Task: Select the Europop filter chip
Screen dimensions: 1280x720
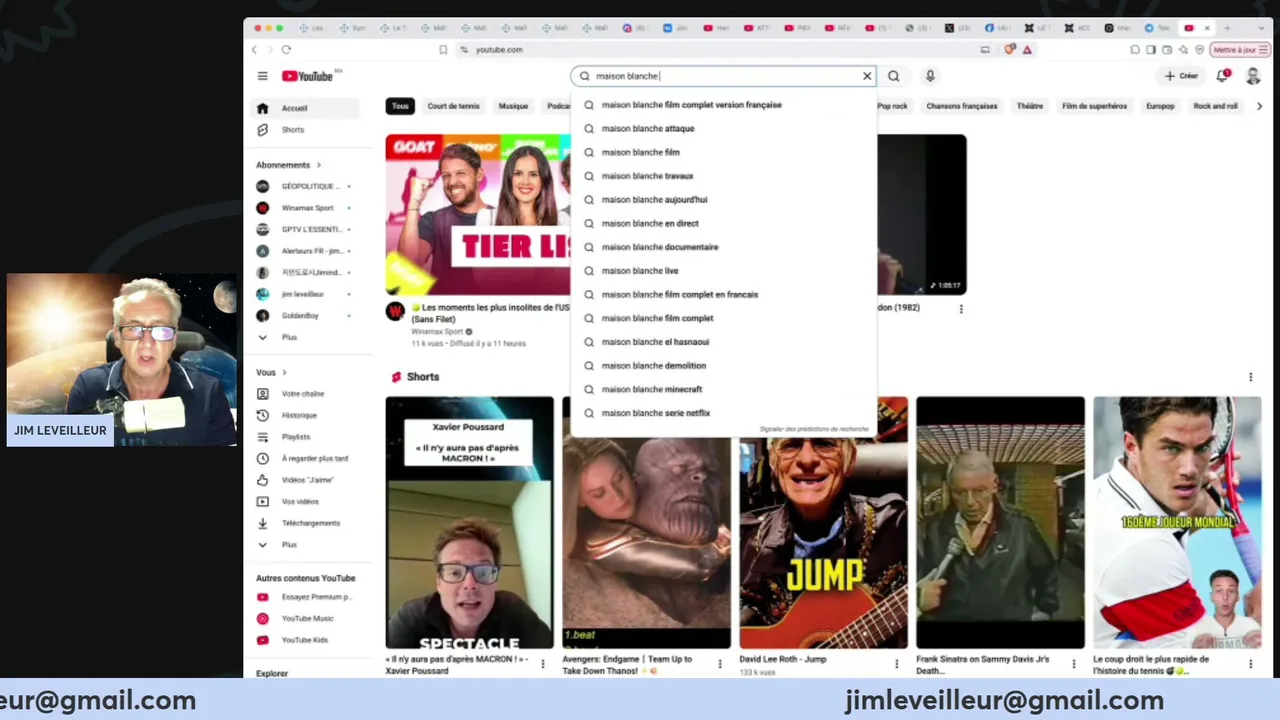Action: click(1160, 106)
